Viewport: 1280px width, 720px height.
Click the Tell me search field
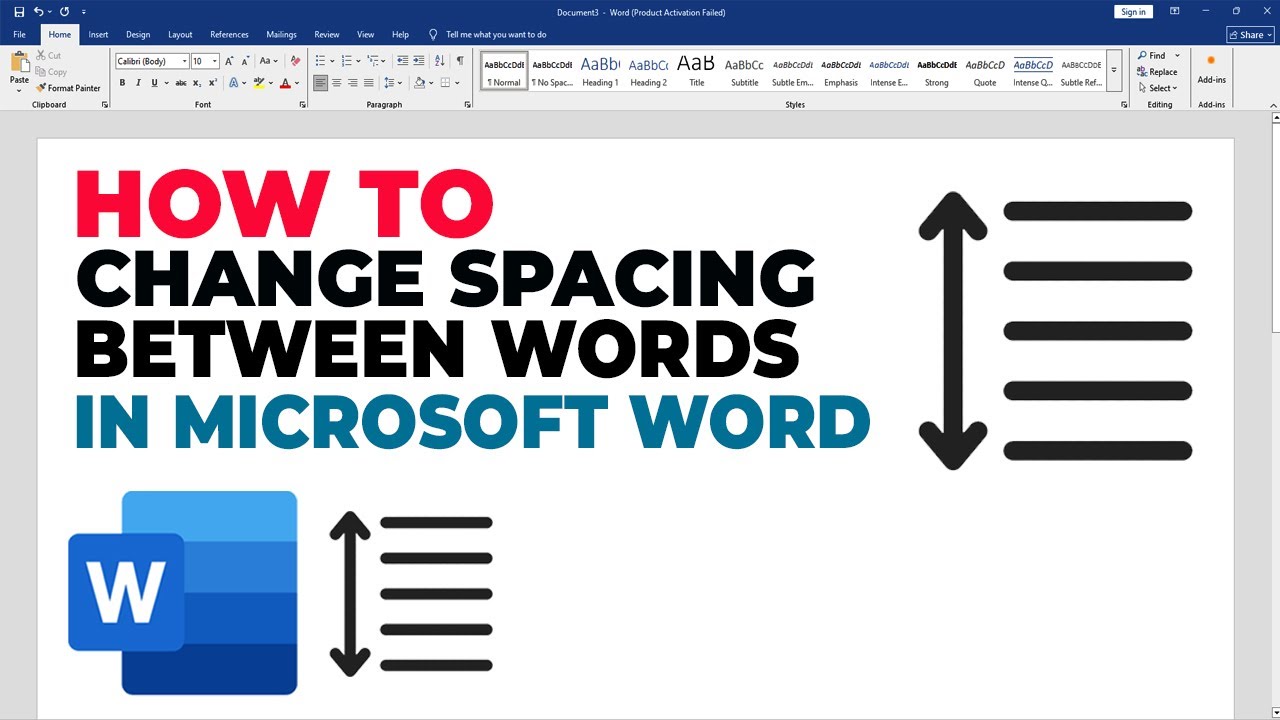pos(496,34)
